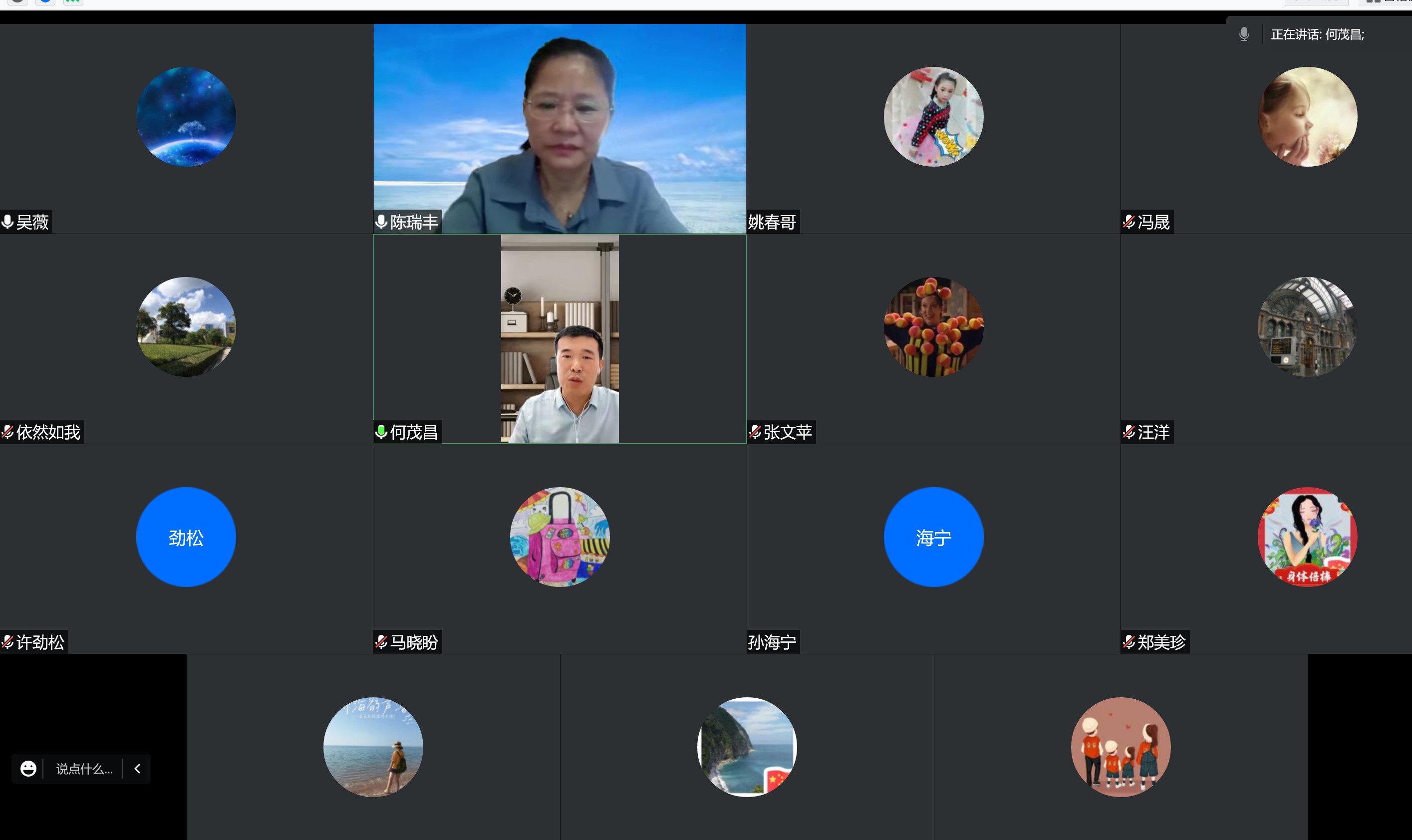Collapse the chat bar with the left chevron
This screenshot has height=840, width=1412.
[x=137, y=768]
